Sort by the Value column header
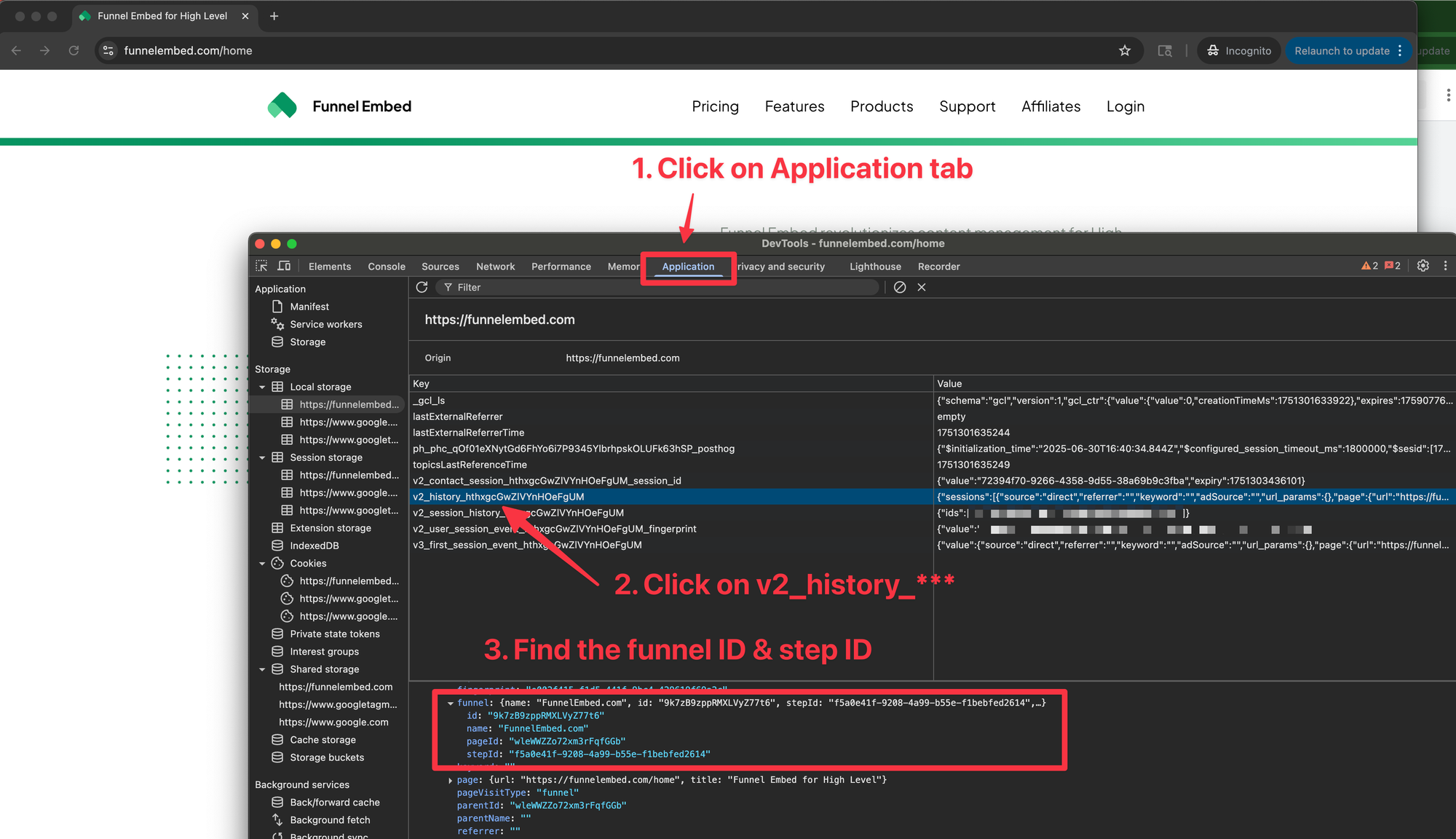 (x=1195, y=384)
